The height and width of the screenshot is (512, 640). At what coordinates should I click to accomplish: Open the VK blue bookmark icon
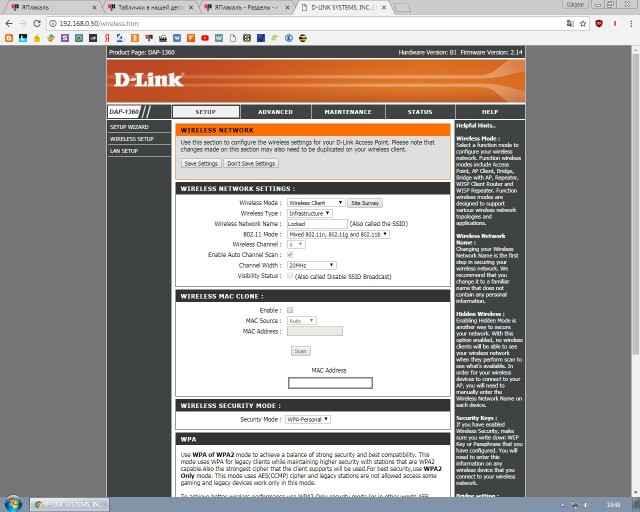(x=177, y=38)
